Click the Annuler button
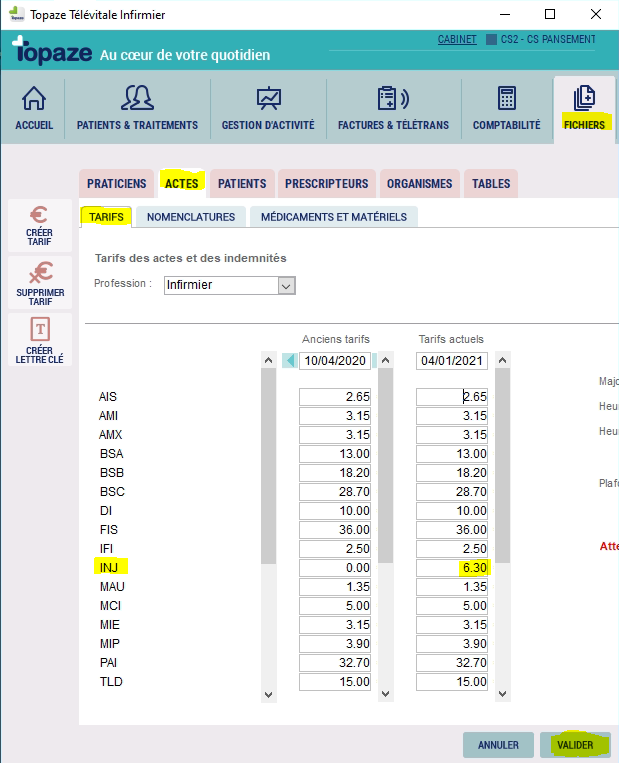 (498, 745)
